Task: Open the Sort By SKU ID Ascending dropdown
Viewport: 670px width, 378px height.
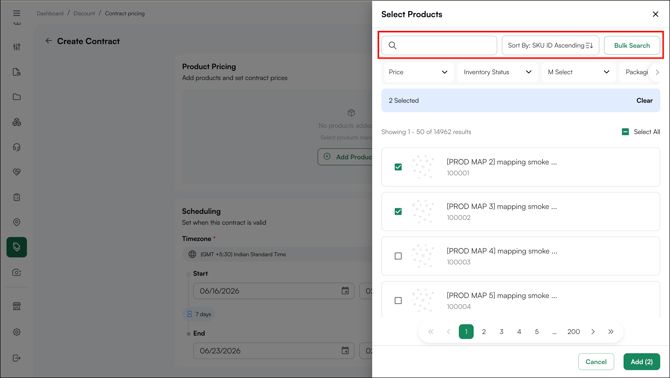Action: point(550,45)
